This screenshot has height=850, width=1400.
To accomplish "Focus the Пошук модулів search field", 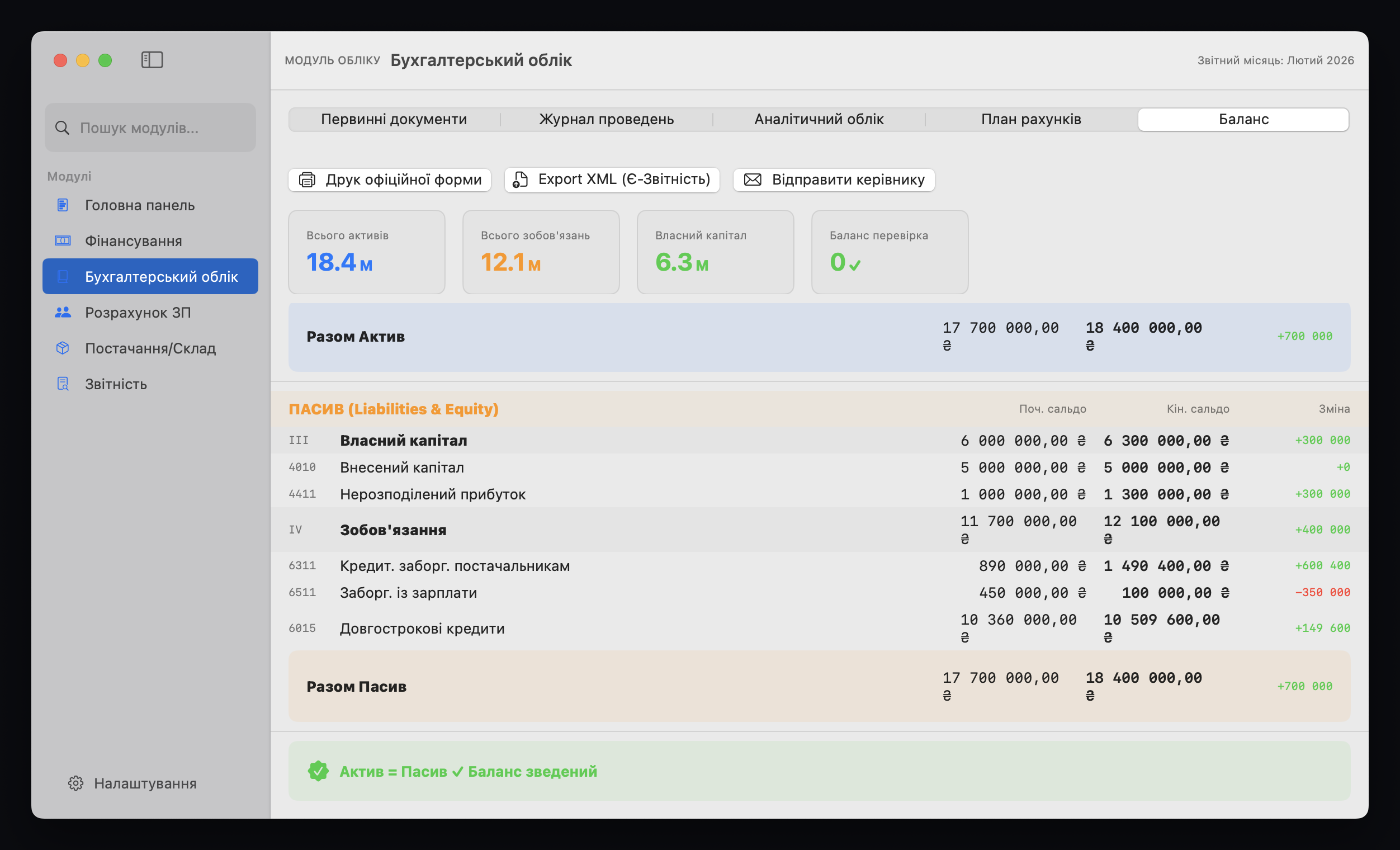I will [x=150, y=128].
